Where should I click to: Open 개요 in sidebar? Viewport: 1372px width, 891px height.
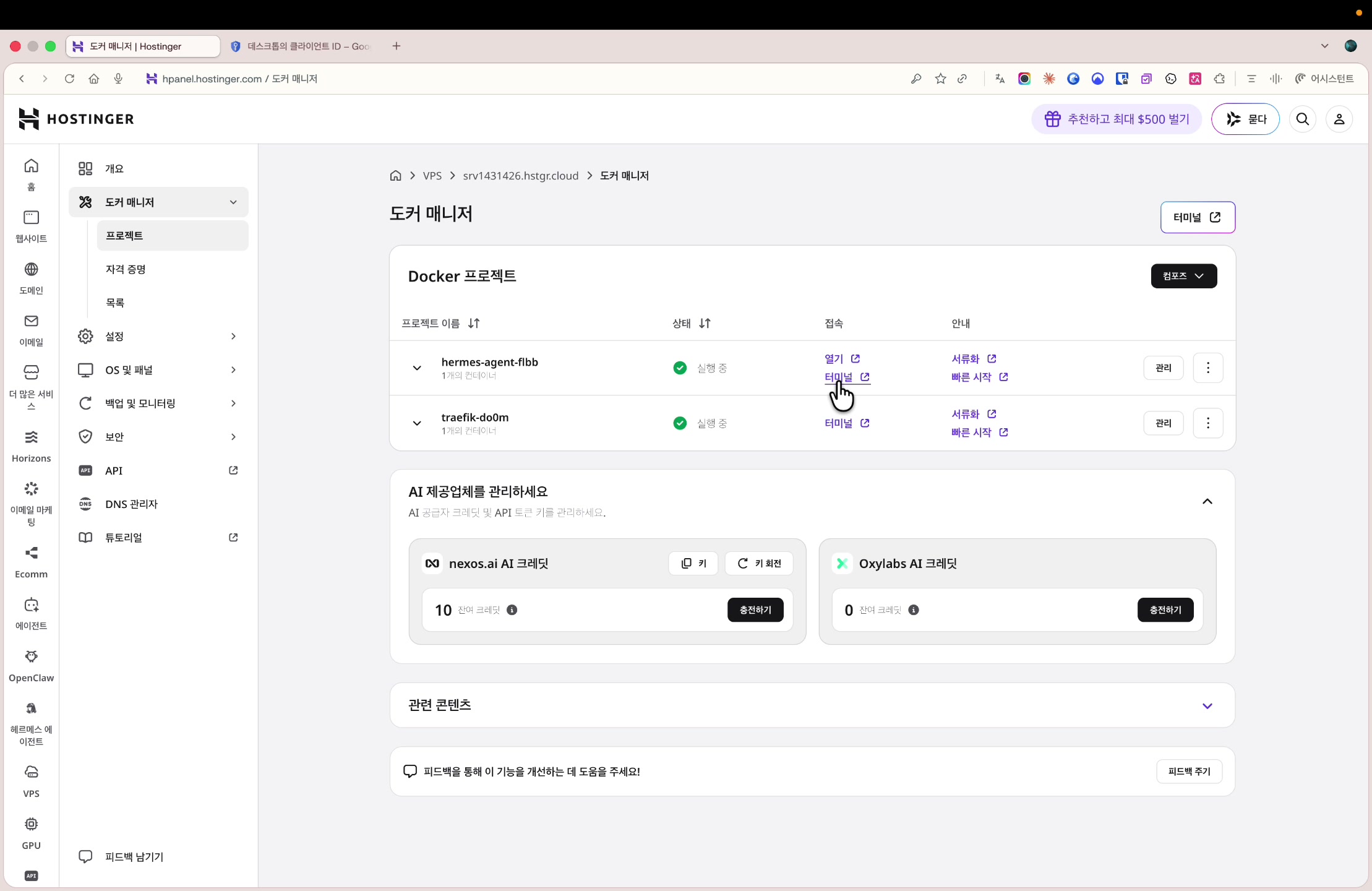[x=158, y=169]
